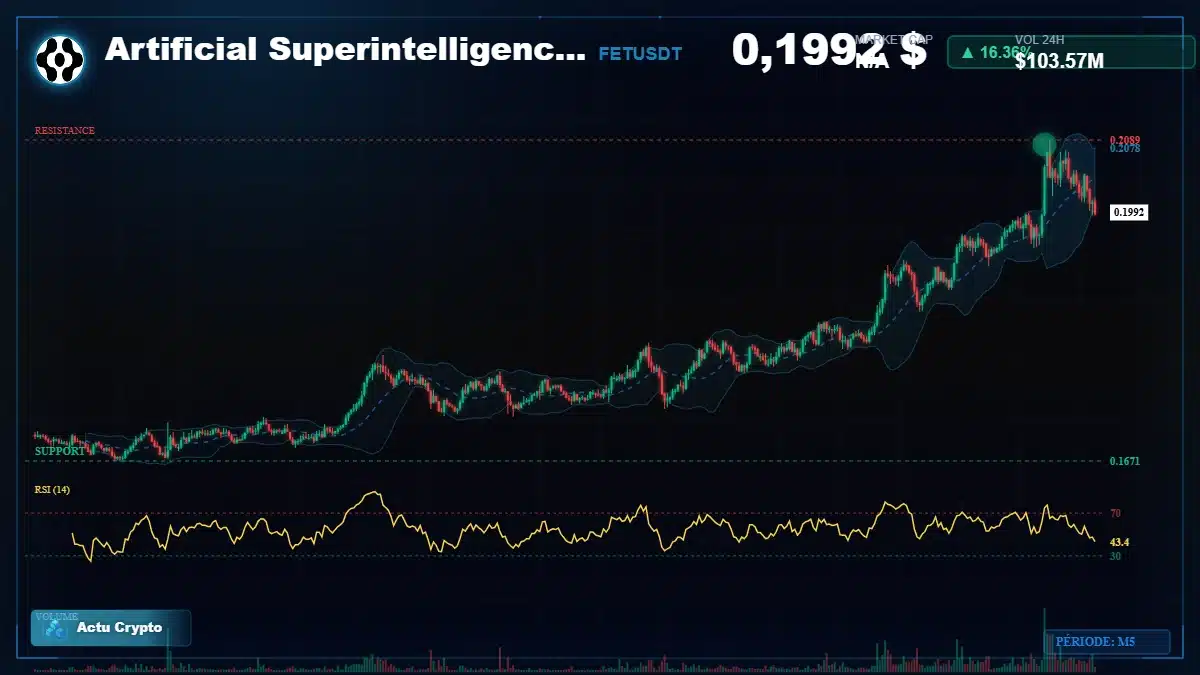Click the Actu Crypto logo icon

pyautogui.click(x=55, y=629)
